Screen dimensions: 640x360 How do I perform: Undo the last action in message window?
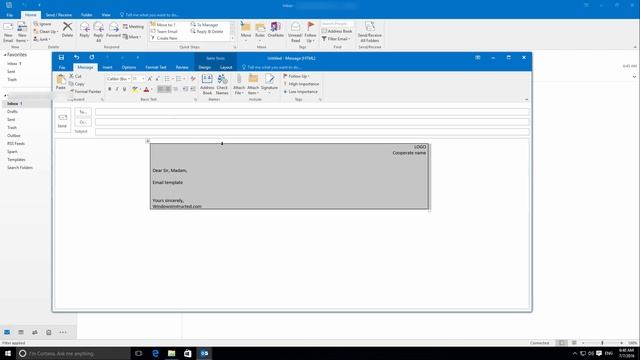(x=76, y=58)
